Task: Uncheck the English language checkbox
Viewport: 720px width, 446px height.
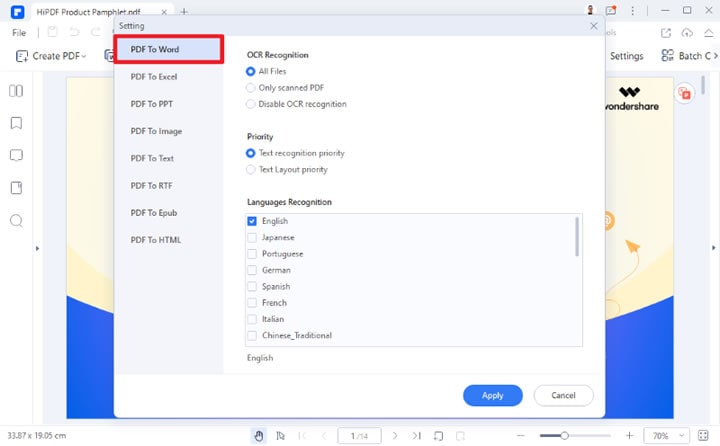Action: pos(252,221)
